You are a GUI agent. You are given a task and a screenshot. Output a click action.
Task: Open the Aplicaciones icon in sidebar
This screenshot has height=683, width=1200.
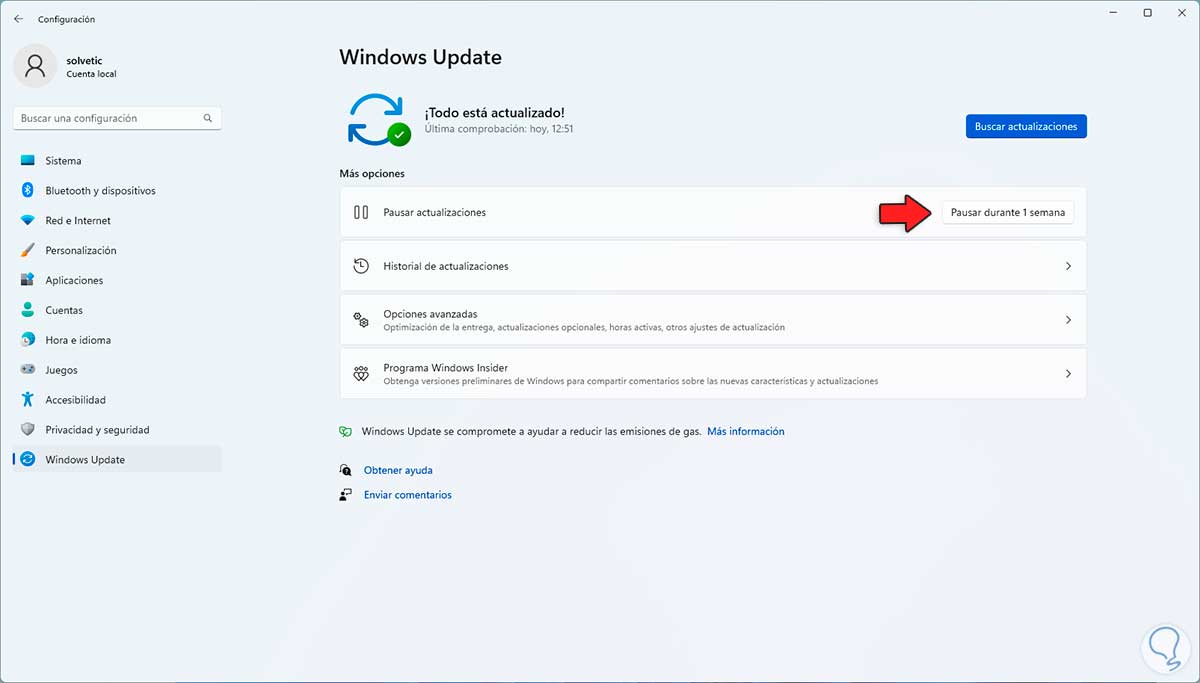click(x=27, y=281)
